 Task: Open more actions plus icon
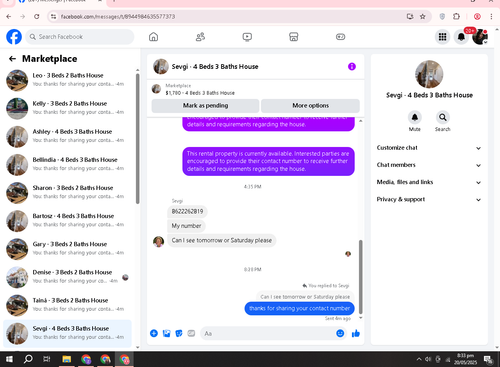(x=154, y=333)
